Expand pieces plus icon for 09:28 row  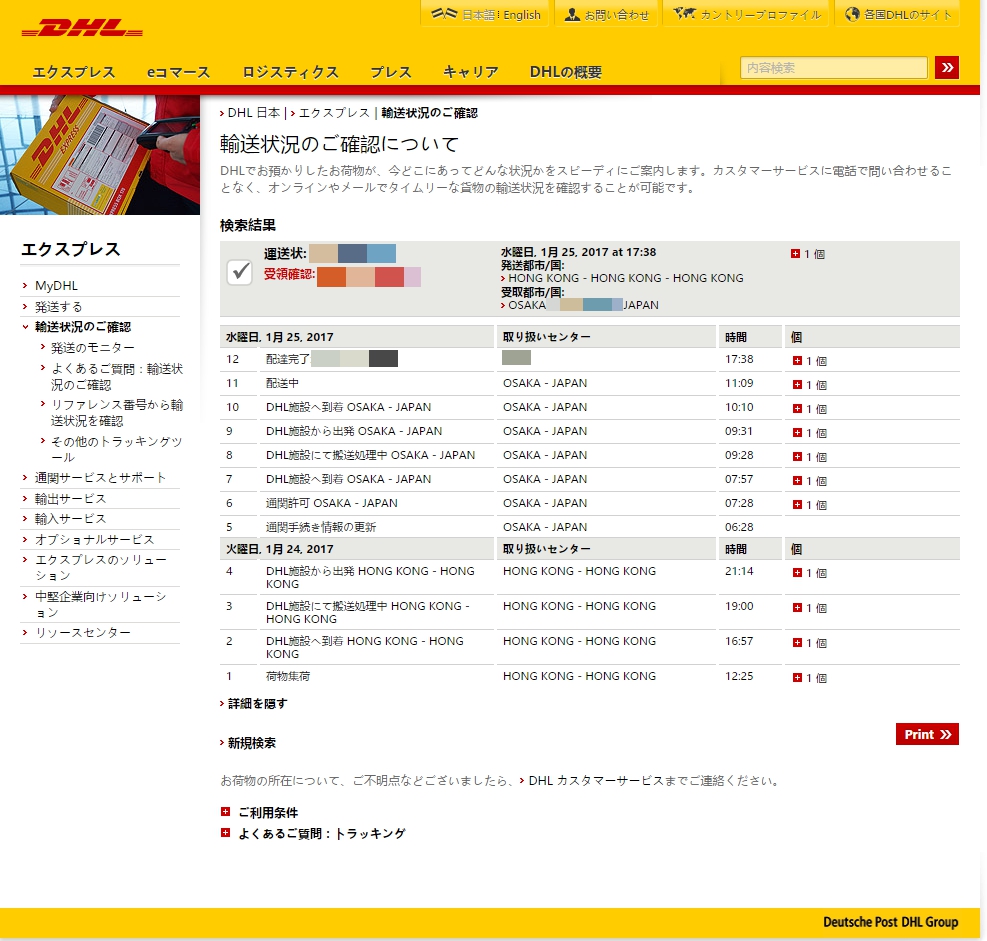click(x=797, y=456)
